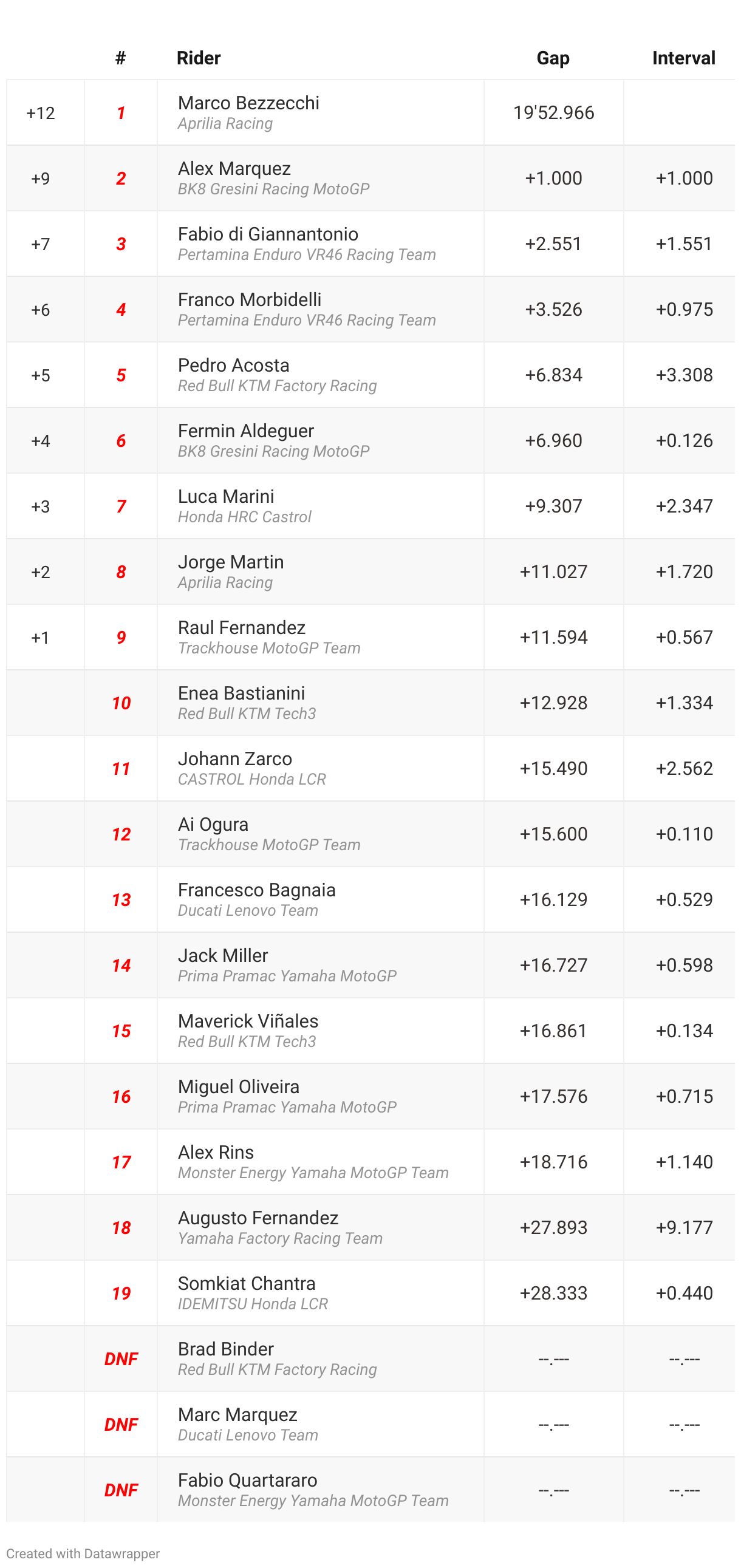This screenshot has height=1568, width=741.
Task: Select Fabio di Giannantonio rider name
Action: click(x=268, y=234)
